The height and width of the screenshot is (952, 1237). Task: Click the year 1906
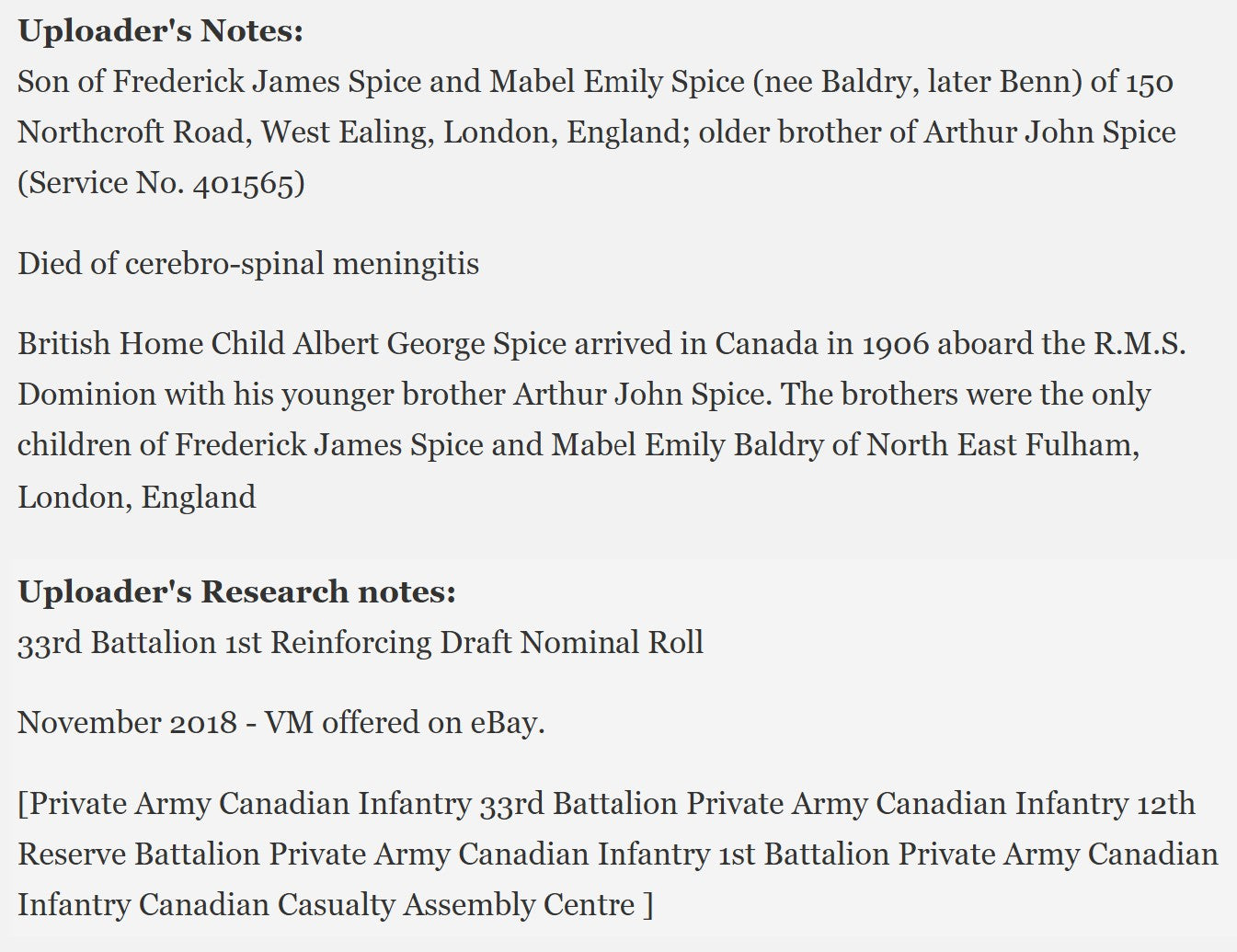click(x=895, y=344)
